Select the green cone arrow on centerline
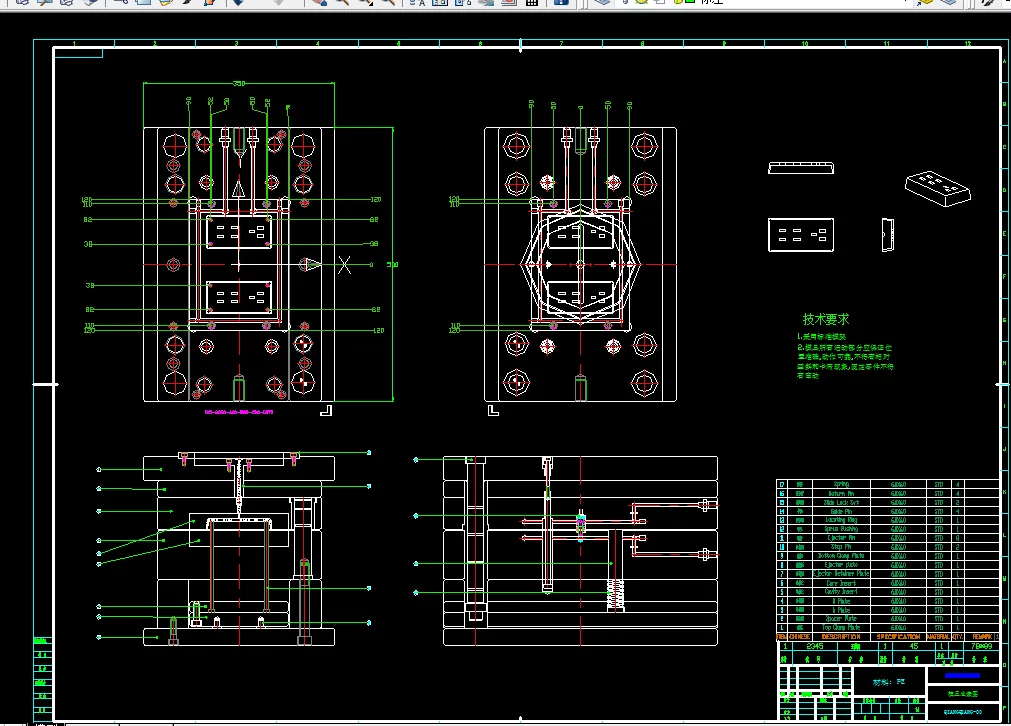This screenshot has width=1011, height=726. [311, 264]
